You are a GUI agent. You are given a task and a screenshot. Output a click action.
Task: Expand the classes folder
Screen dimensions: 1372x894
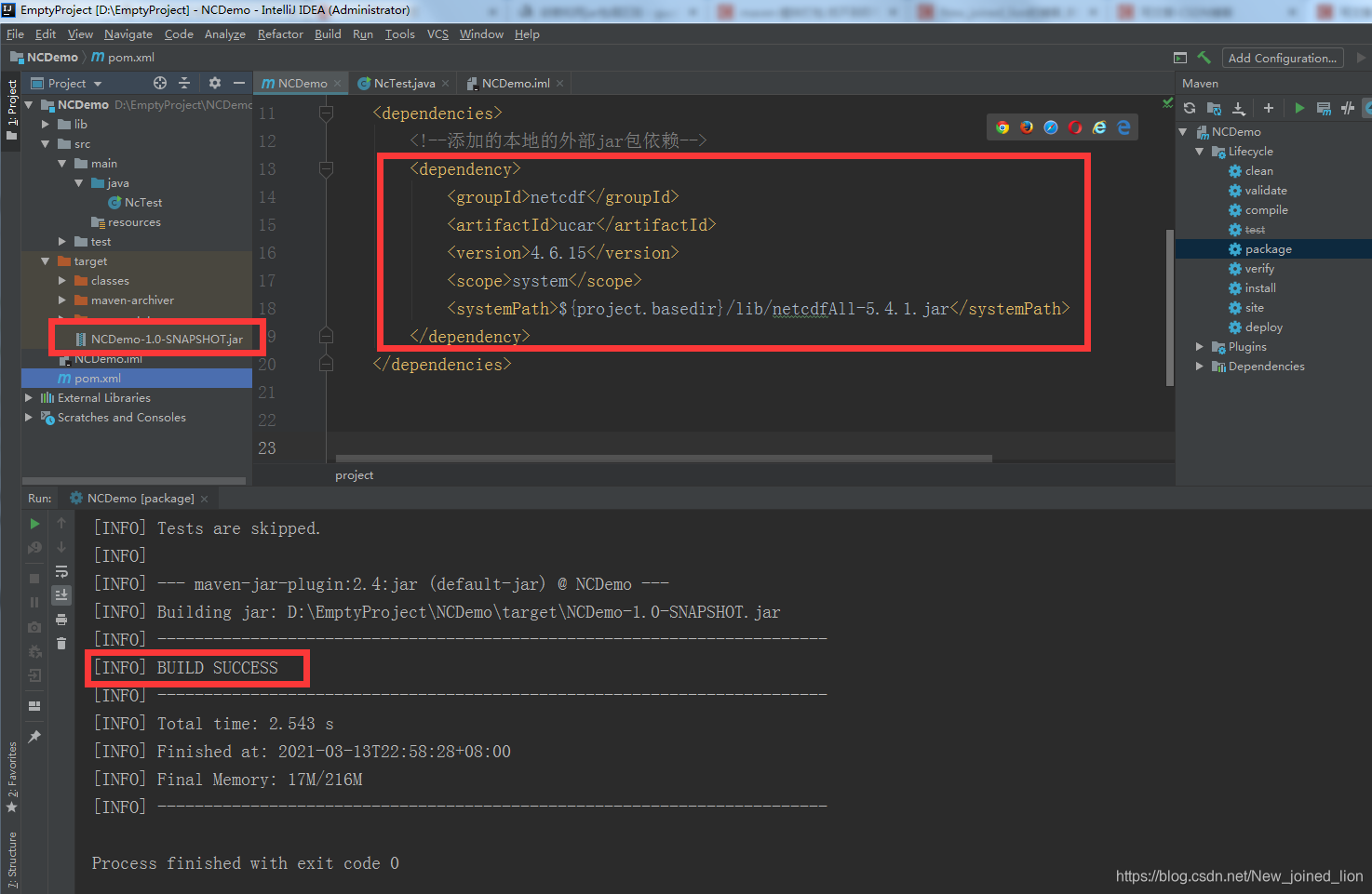click(x=62, y=281)
